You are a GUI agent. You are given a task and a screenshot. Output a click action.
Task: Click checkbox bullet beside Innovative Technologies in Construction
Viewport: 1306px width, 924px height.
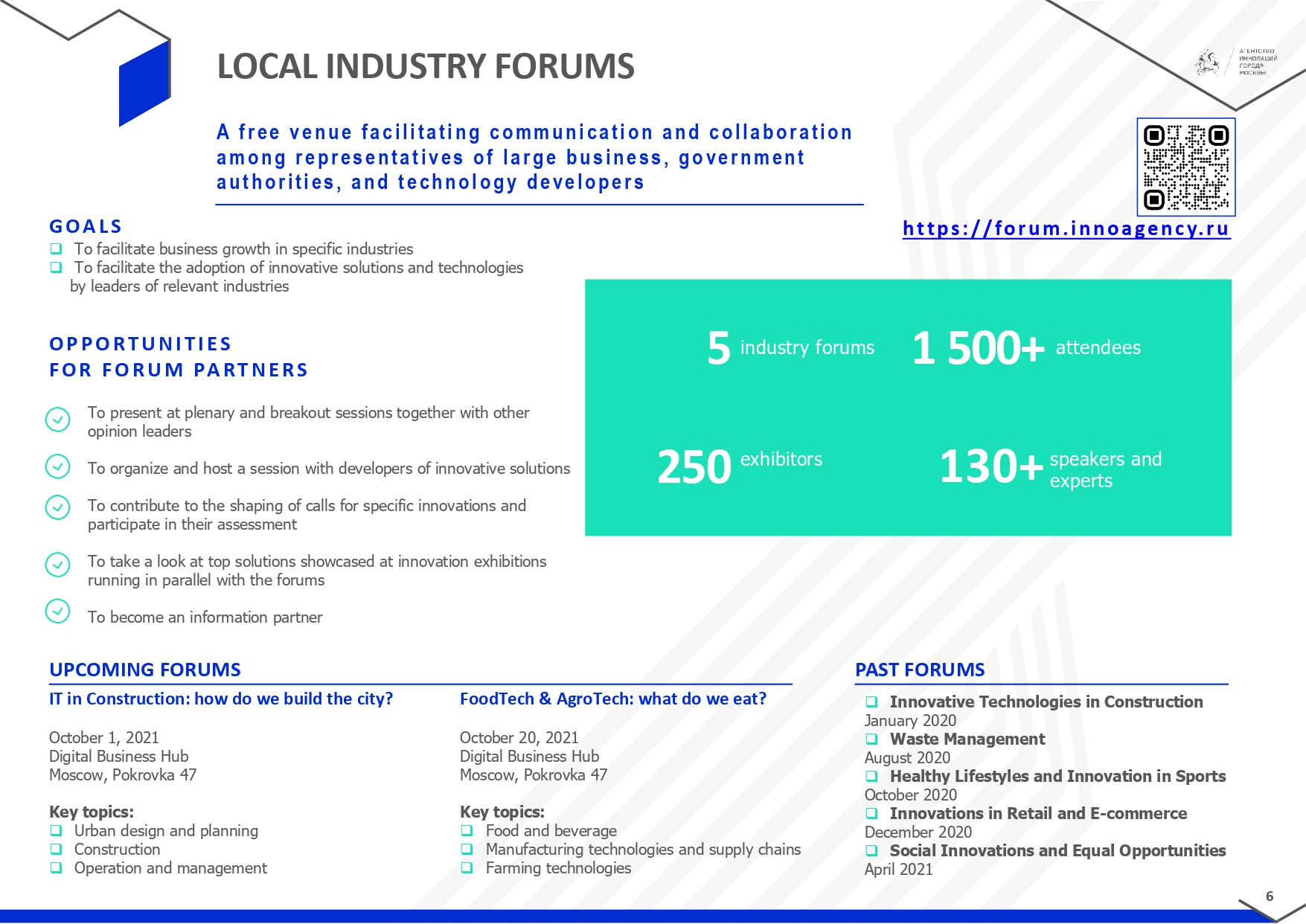[x=871, y=702]
